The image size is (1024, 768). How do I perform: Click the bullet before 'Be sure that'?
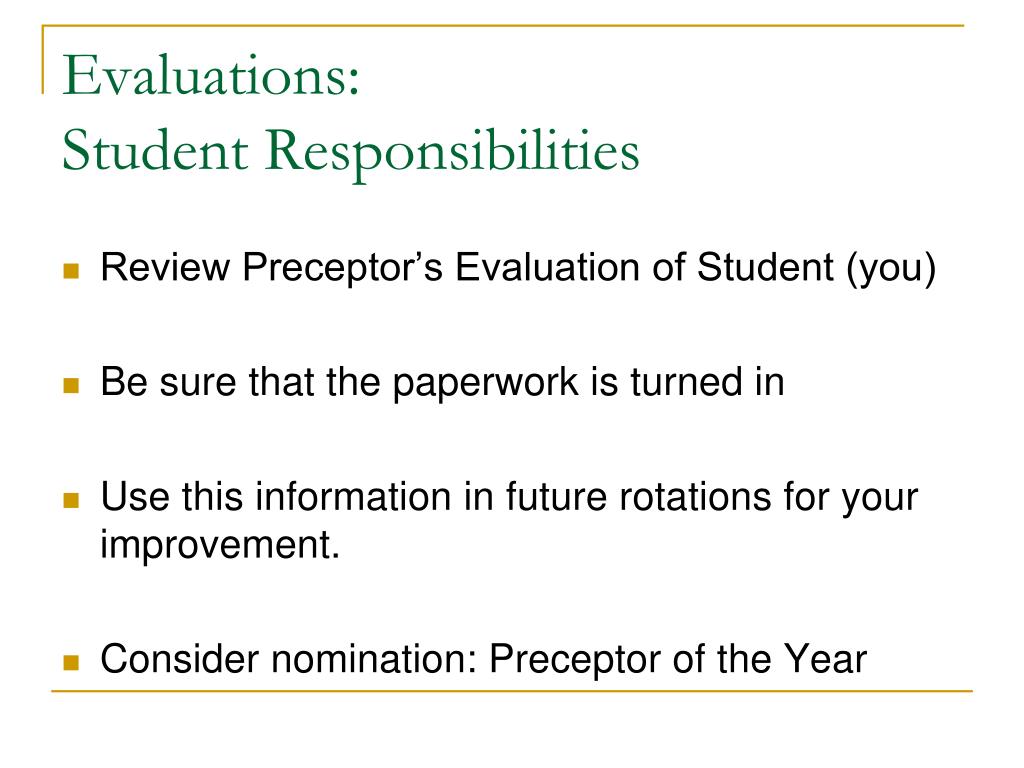[71, 385]
